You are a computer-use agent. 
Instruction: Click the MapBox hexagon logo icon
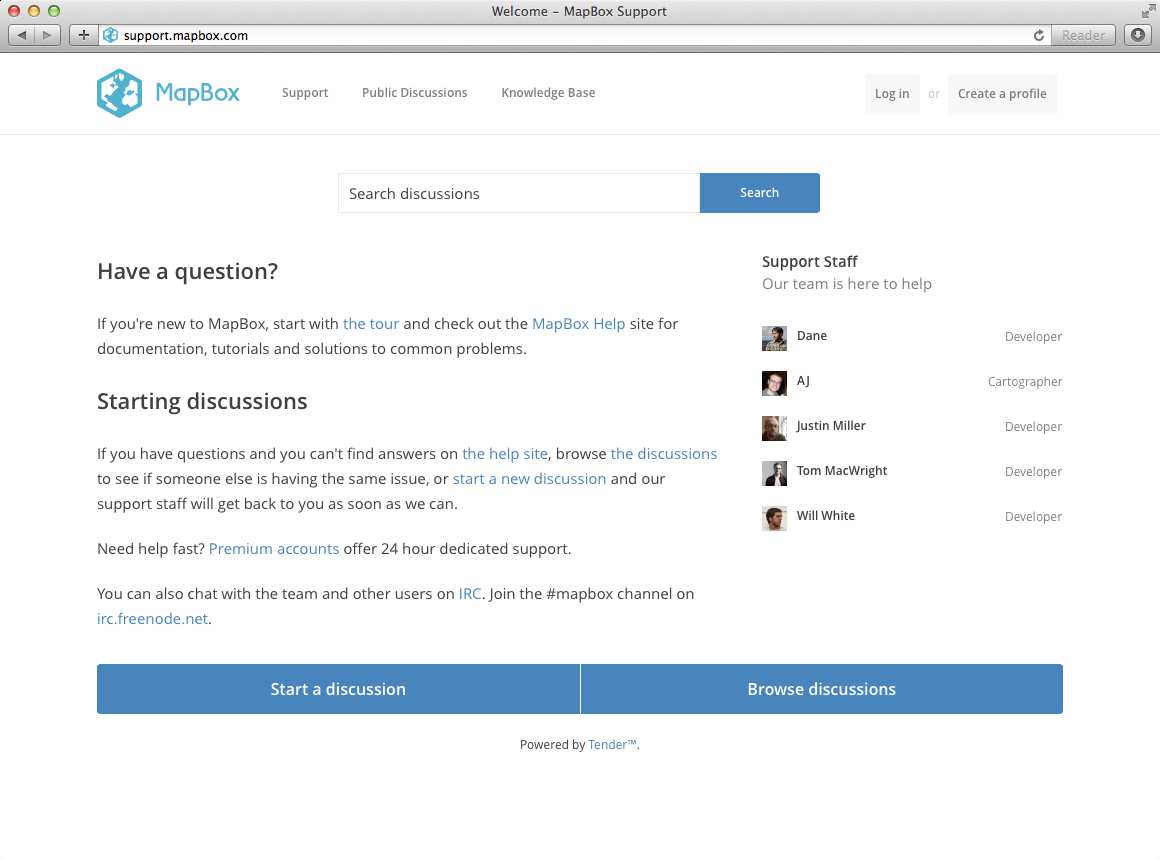tap(119, 93)
